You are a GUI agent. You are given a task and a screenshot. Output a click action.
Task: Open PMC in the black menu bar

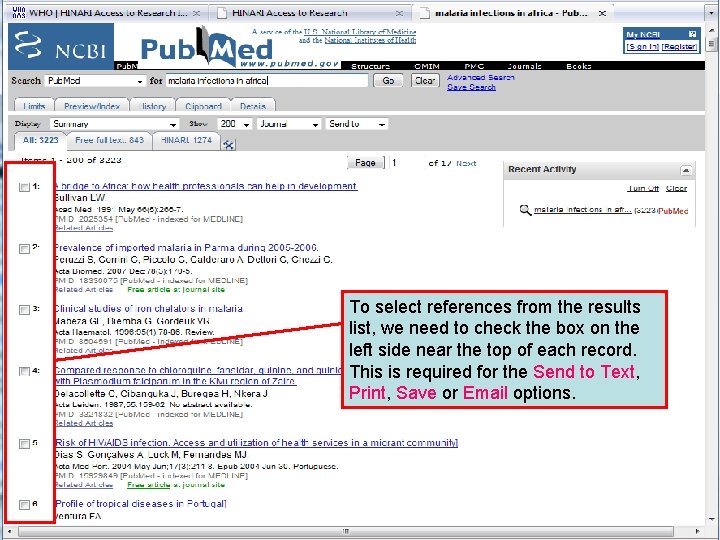pos(474,66)
